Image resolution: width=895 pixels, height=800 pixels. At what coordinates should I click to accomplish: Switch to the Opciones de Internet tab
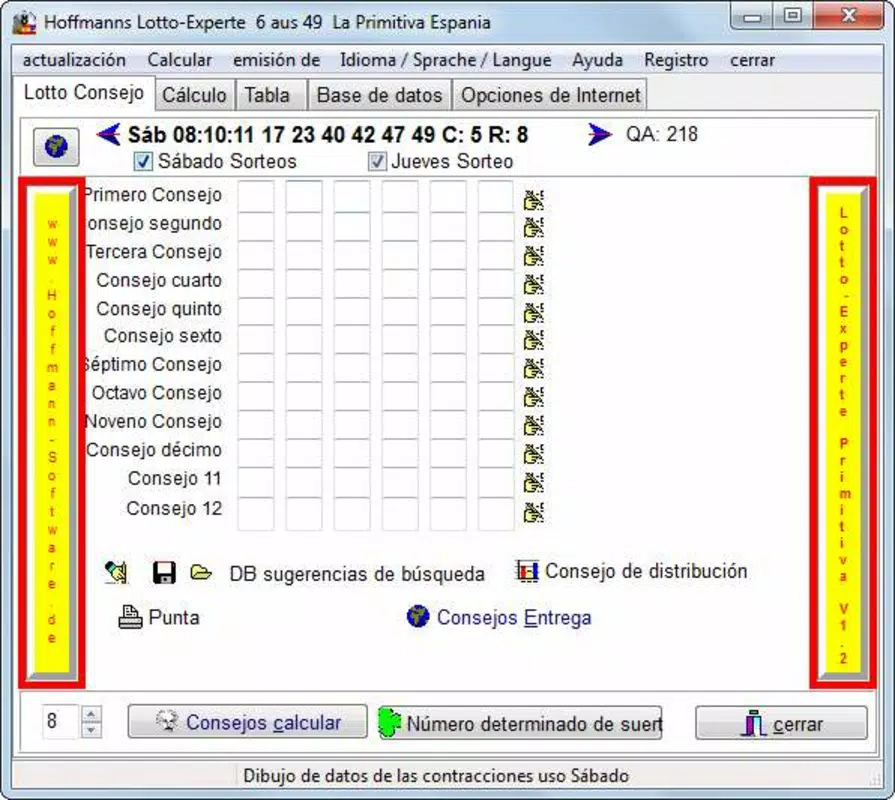coord(550,95)
